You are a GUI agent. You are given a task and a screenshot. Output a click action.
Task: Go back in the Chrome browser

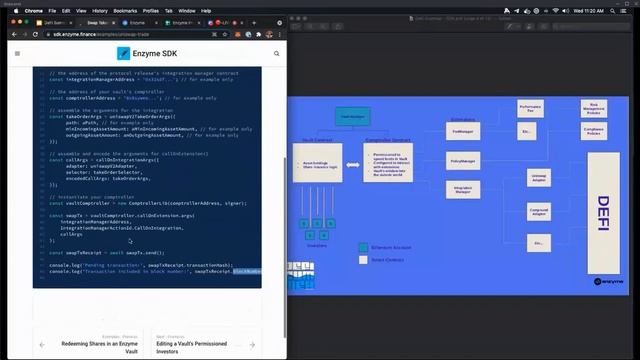[14, 34]
